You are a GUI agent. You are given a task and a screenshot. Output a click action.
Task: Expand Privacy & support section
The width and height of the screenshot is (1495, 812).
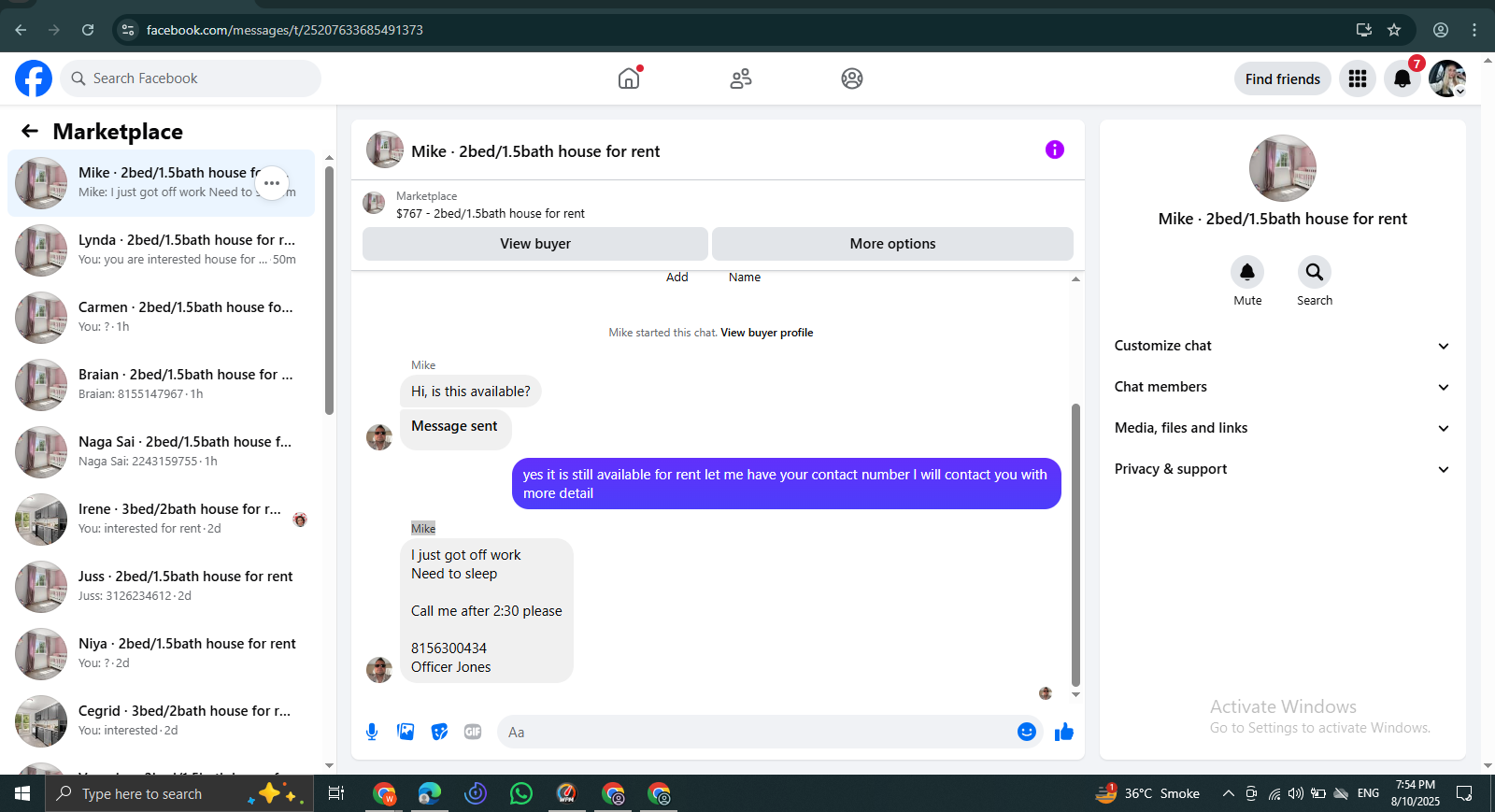(1283, 469)
